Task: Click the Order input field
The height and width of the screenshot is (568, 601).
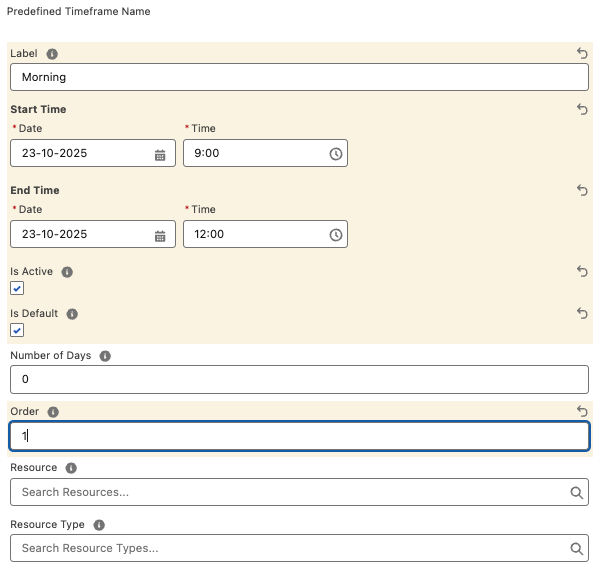Action: pyautogui.click(x=298, y=436)
